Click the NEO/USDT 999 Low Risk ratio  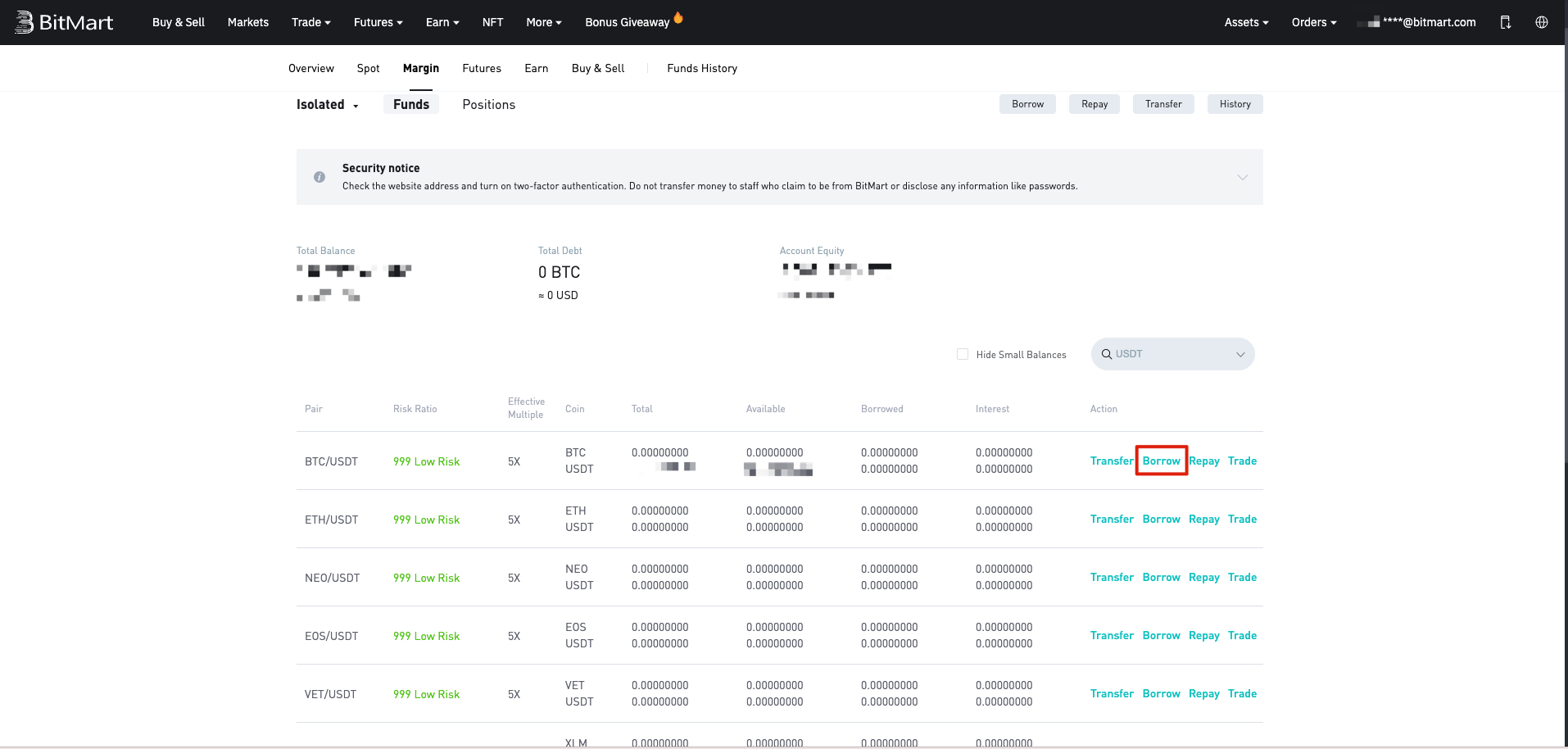(x=426, y=578)
